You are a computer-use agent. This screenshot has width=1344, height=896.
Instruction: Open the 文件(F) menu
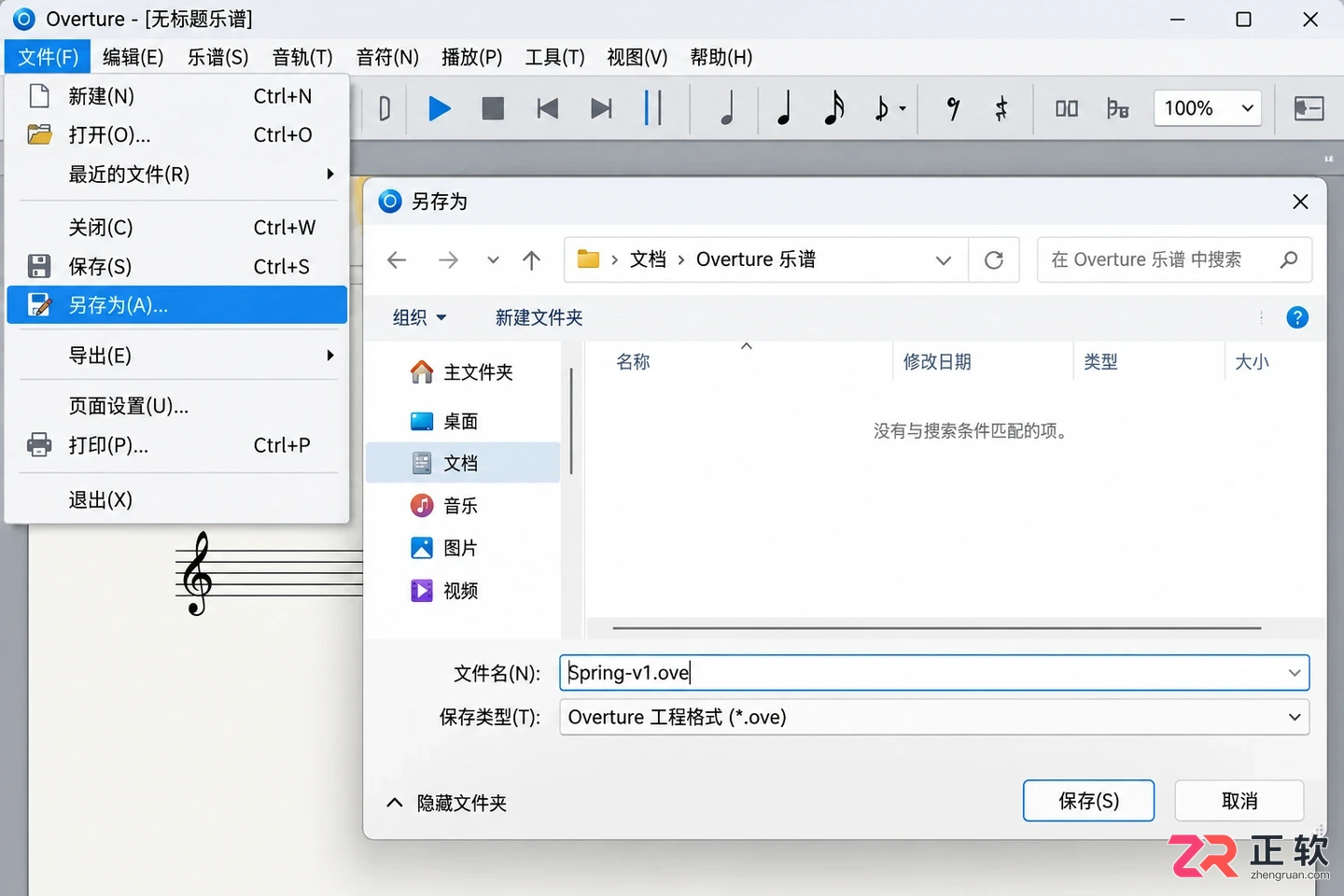[48, 57]
